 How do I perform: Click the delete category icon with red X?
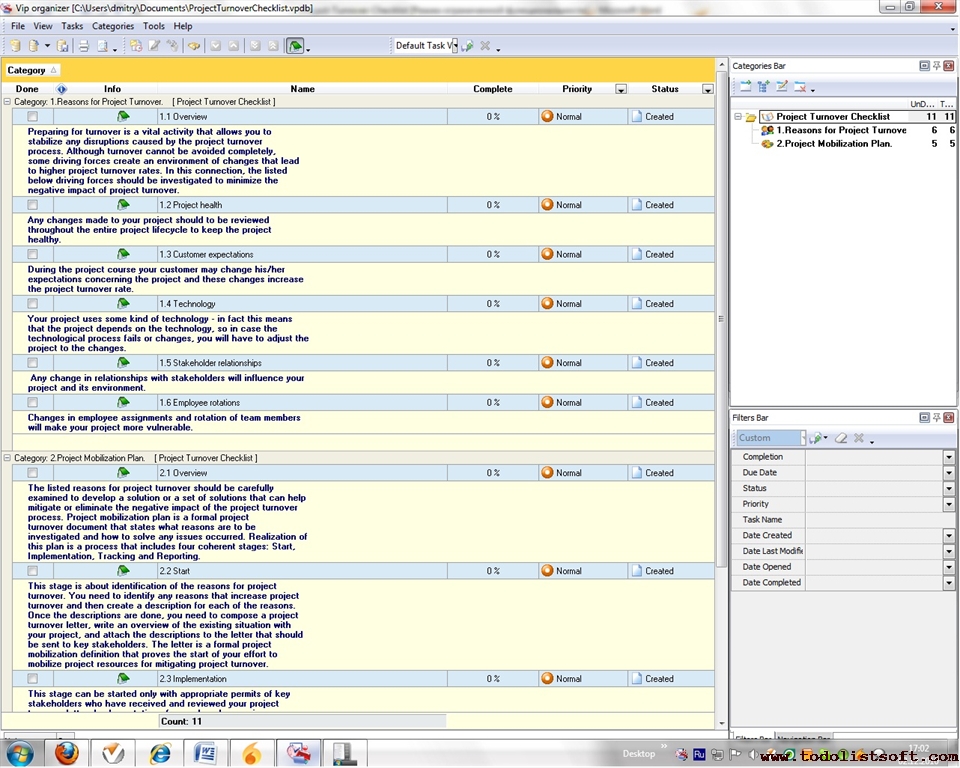pyautogui.click(x=801, y=87)
